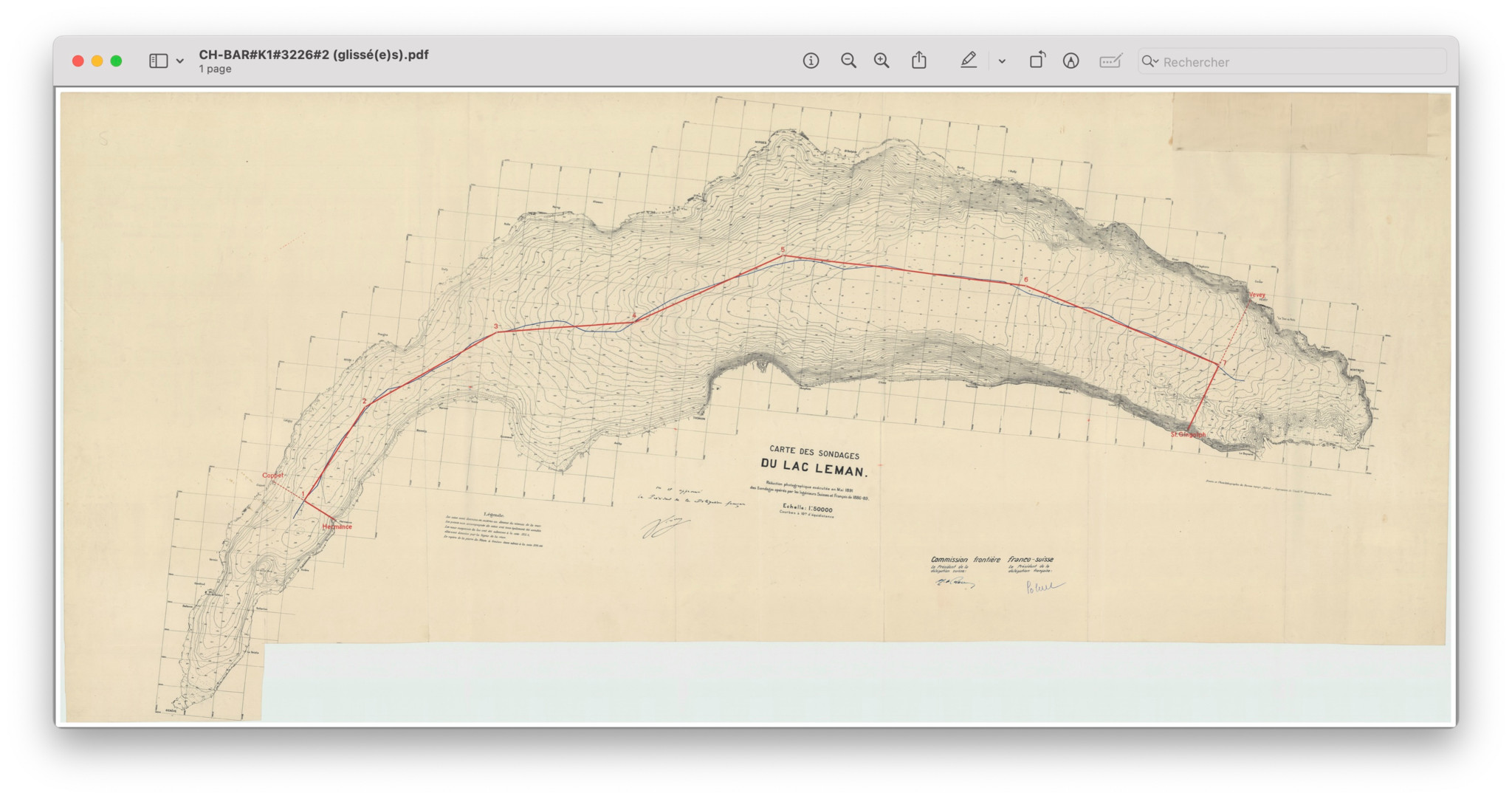1512x799 pixels.
Task: Click the 'DU LAC LEMAN' map title
Action: 814,468
